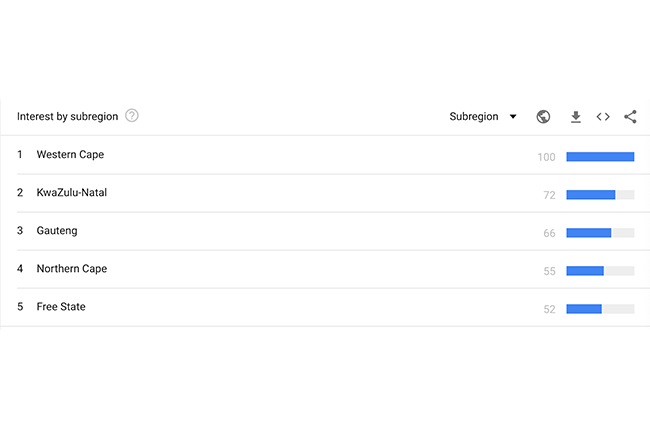The width and height of the screenshot is (650, 430).
Task: Click the embed code icon
Action: [x=603, y=117]
